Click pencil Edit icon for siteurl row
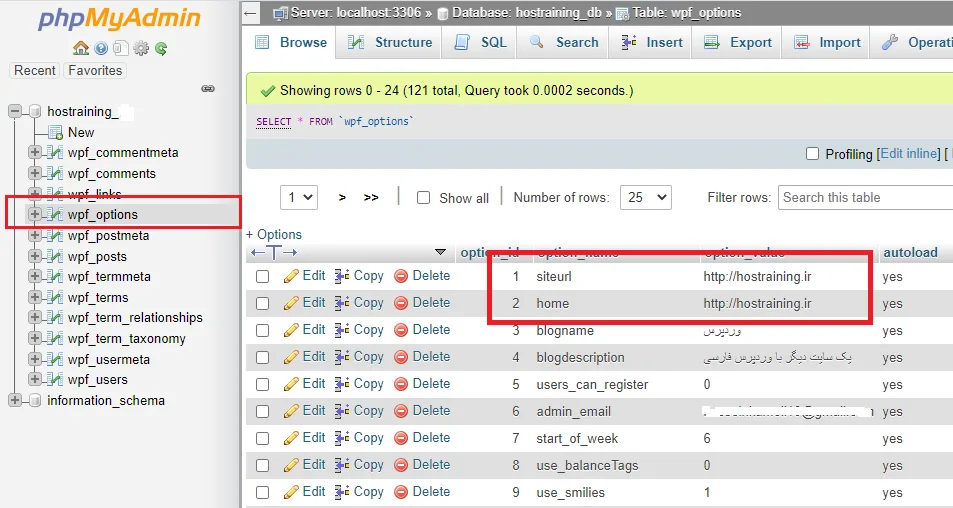This screenshot has width=953, height=508. click(x=291, y=276)
